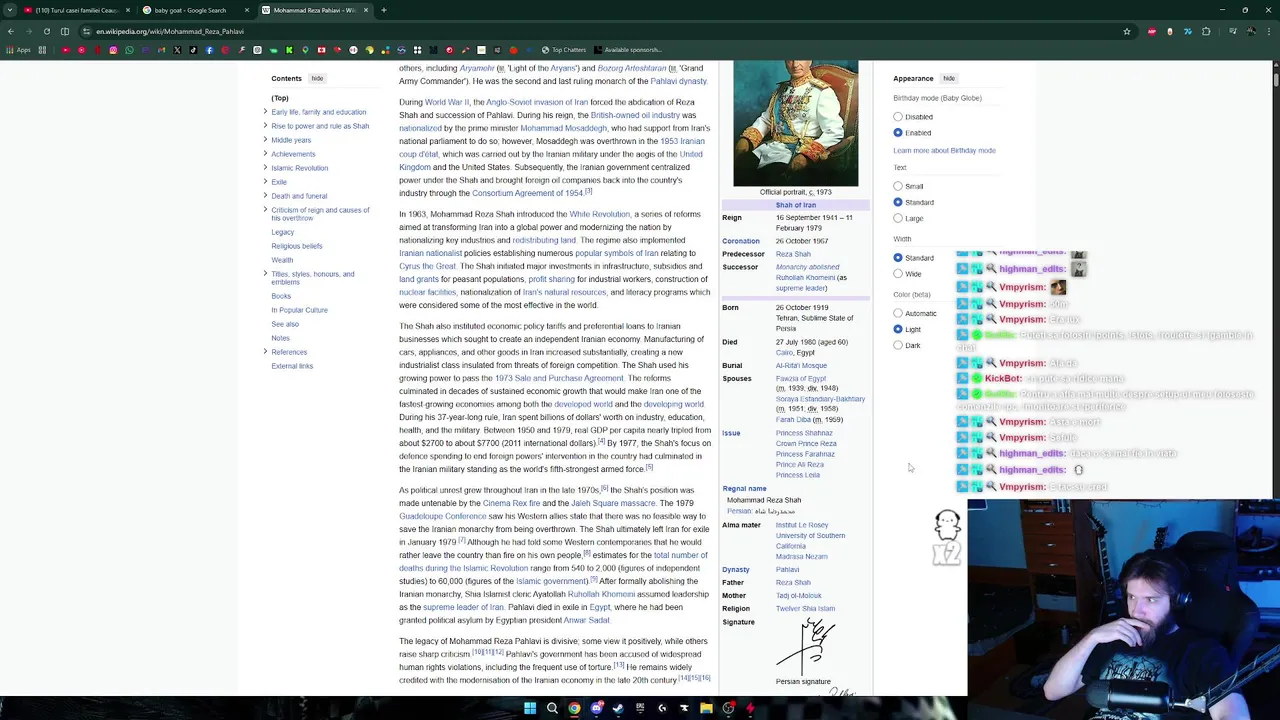Open the Available sponsorsh... bookmark
The image size is (1280, 720).
(x=627, y=50)
